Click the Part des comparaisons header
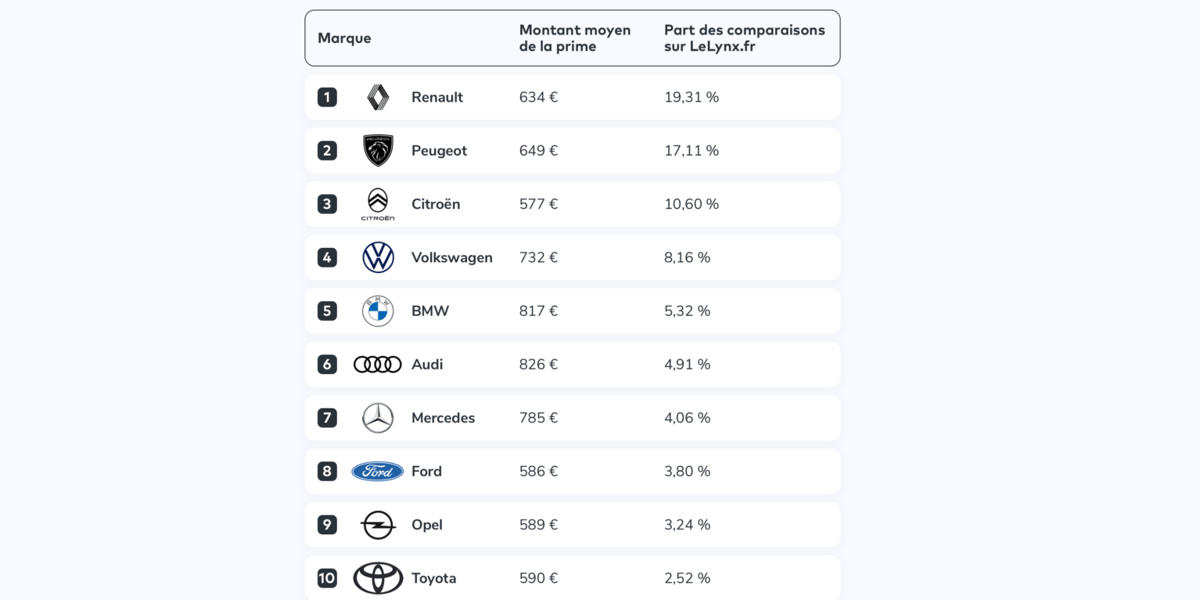This screenshot has width=1200, height=600. coord(745,38)
